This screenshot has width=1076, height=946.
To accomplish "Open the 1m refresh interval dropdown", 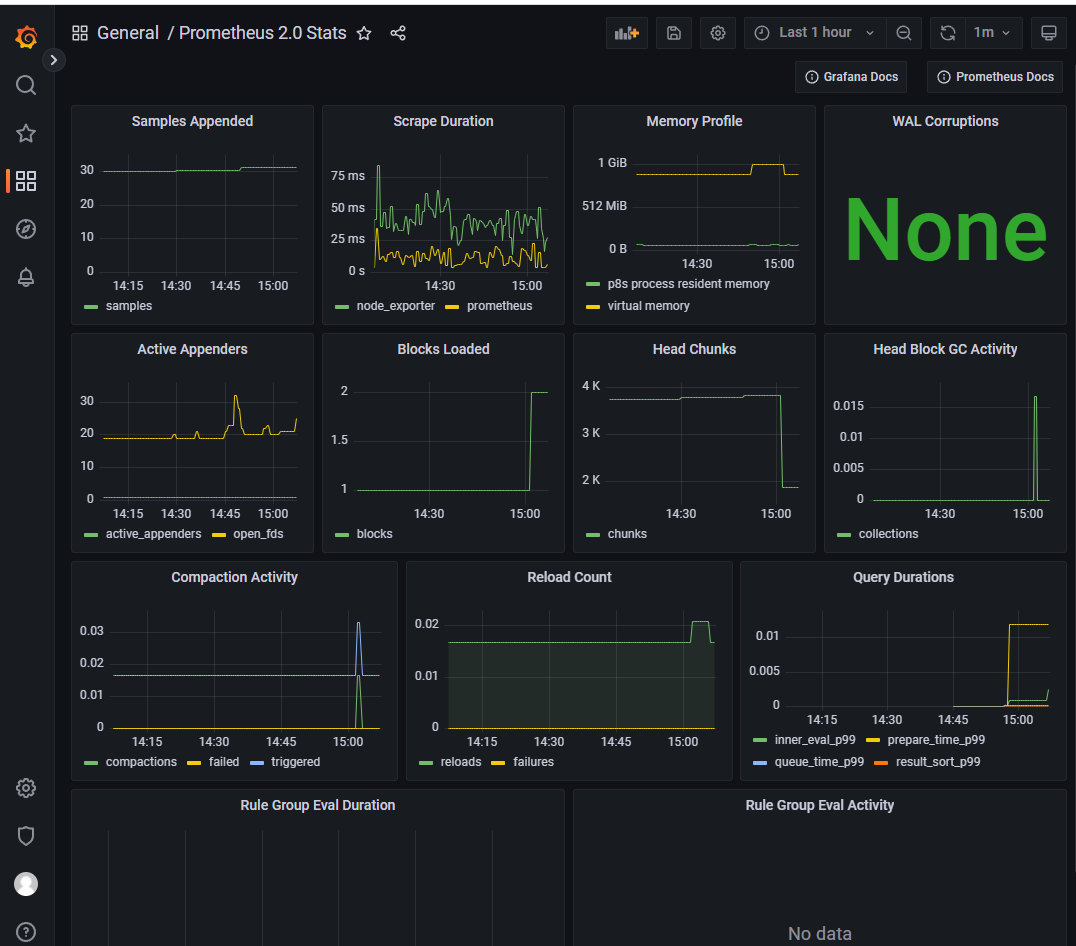I will (x=993, y=33).
